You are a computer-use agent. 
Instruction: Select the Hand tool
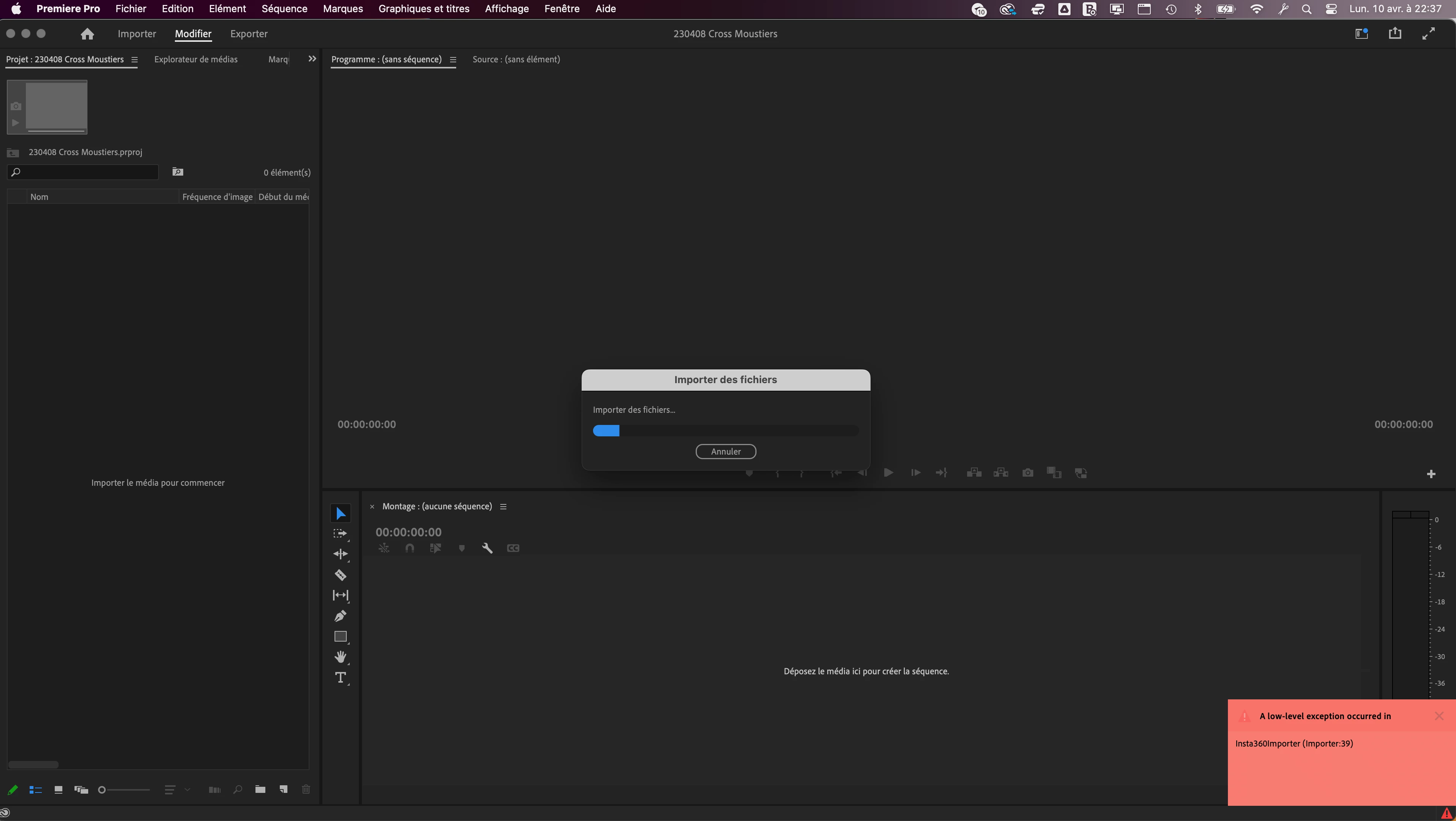tap(340, 657)
